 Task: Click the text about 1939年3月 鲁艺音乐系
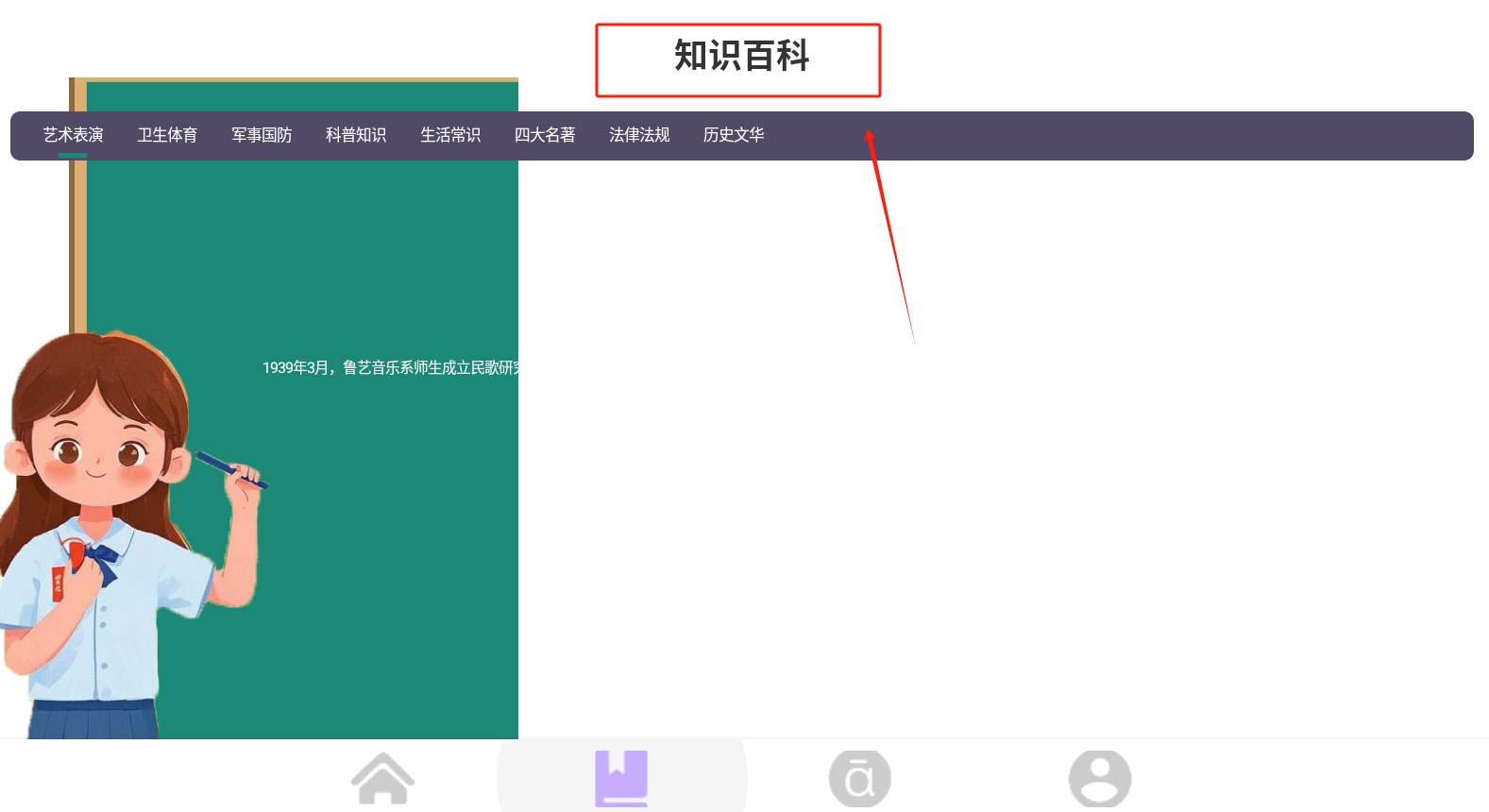point(390,367)
